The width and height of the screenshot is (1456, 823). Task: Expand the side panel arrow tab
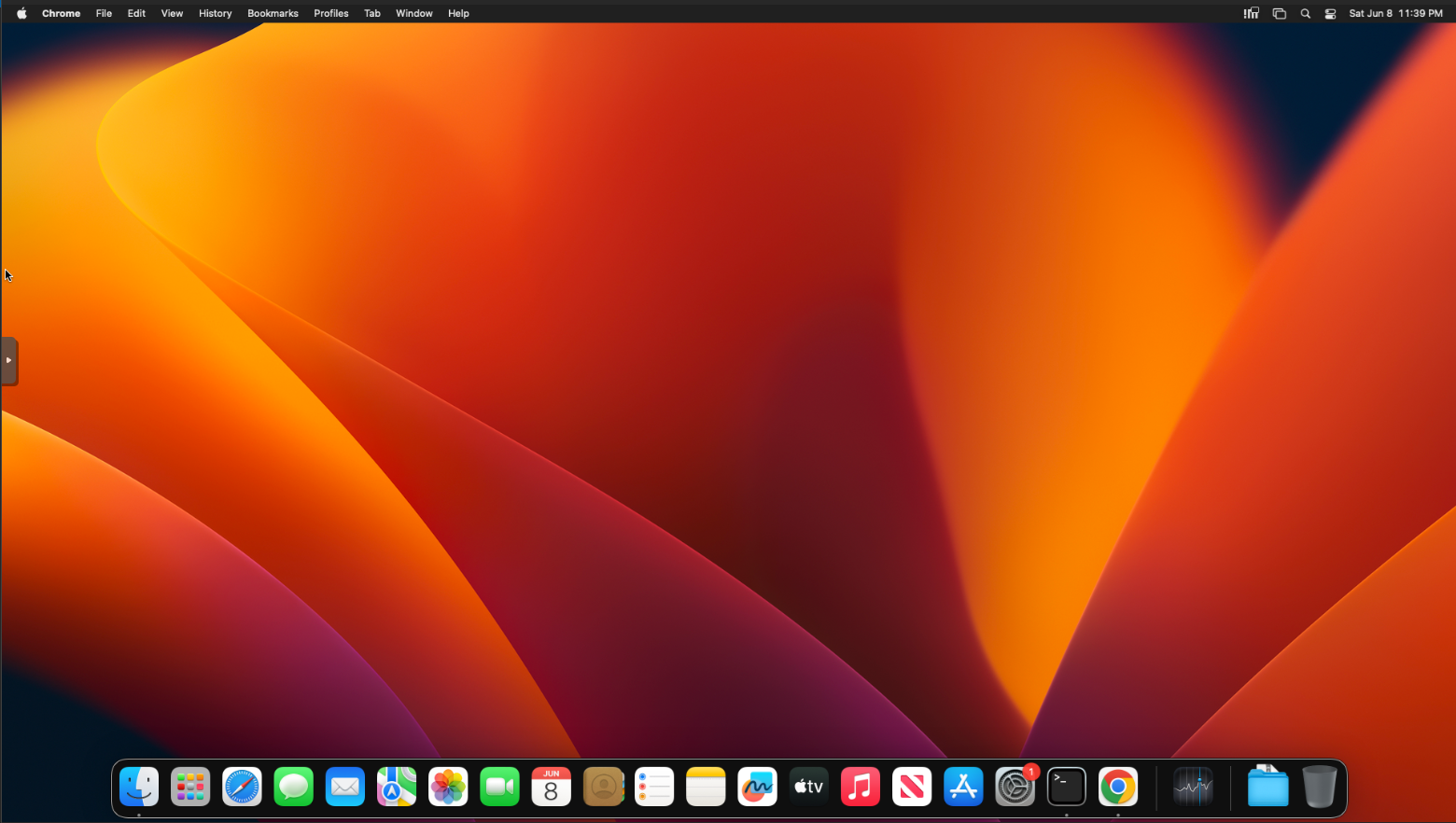tap(8, 360)
